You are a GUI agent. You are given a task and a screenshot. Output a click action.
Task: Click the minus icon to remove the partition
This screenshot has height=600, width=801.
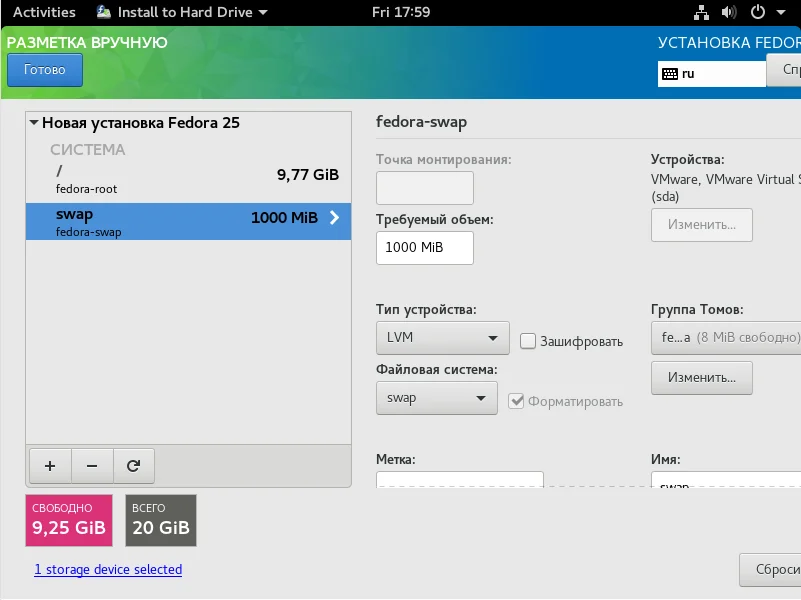92,466
